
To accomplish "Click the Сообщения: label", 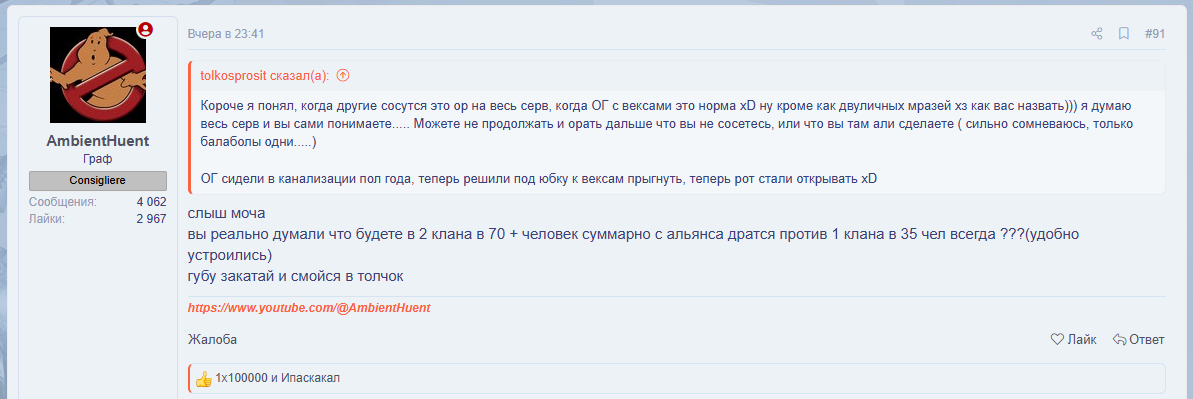I will [x=63, y=202].
